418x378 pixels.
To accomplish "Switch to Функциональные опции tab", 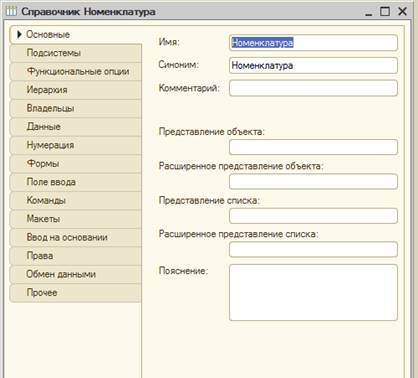I will (76, 71).
